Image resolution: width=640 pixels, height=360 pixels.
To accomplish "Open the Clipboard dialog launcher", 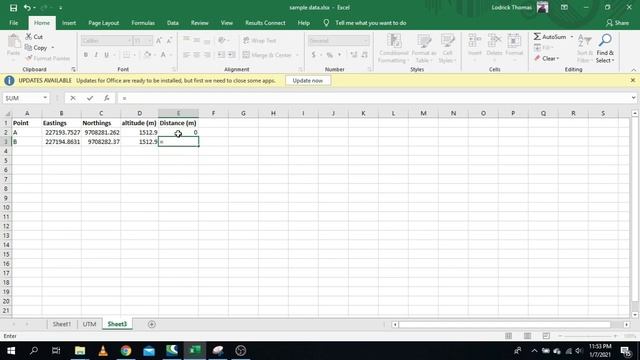I will 73,69.
